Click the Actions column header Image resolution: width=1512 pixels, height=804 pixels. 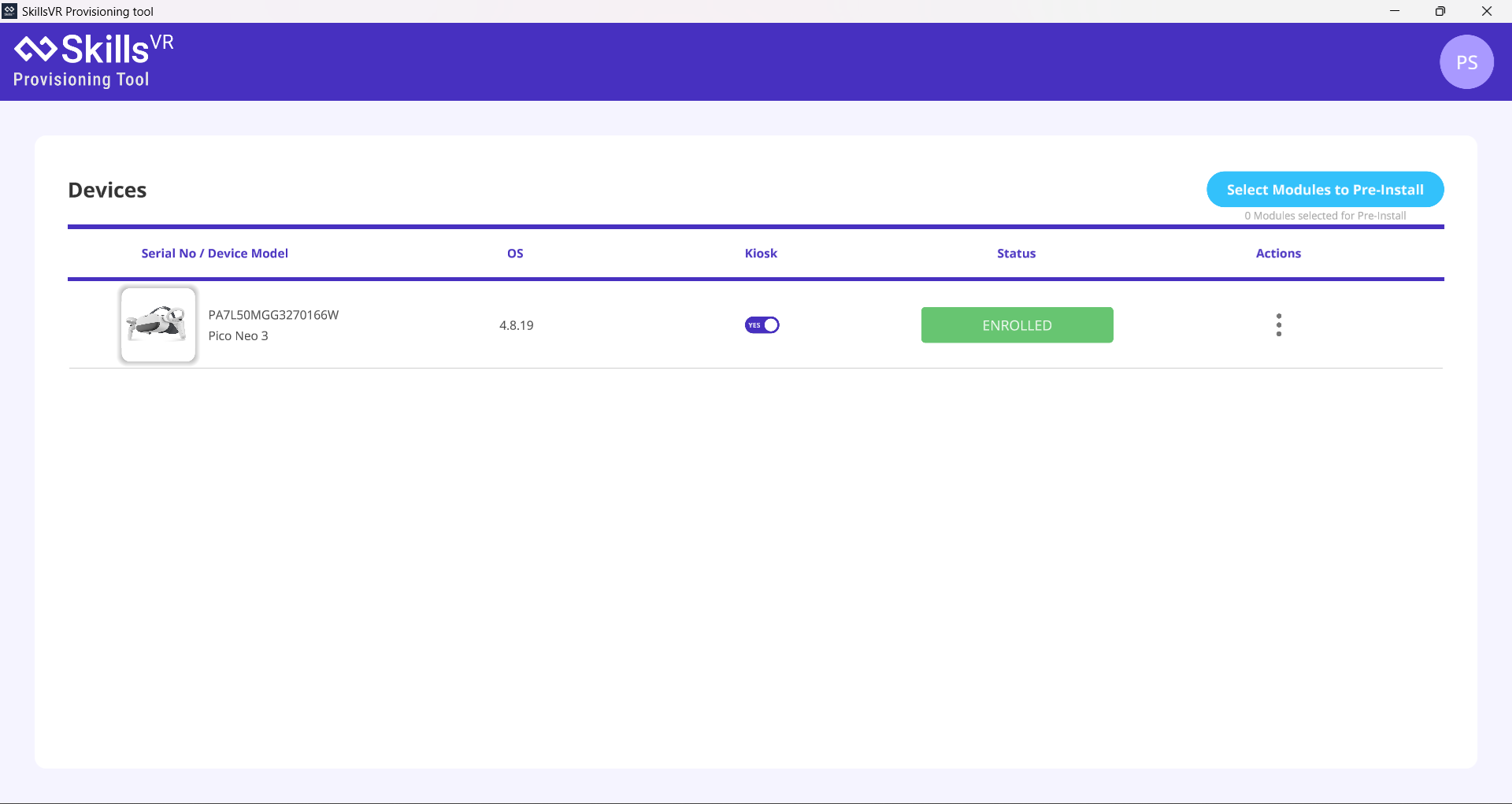pos(1279,253)
